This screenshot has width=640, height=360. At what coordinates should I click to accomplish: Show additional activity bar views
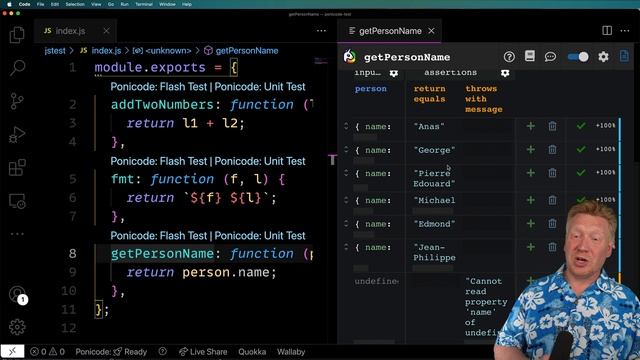point(17,234)
